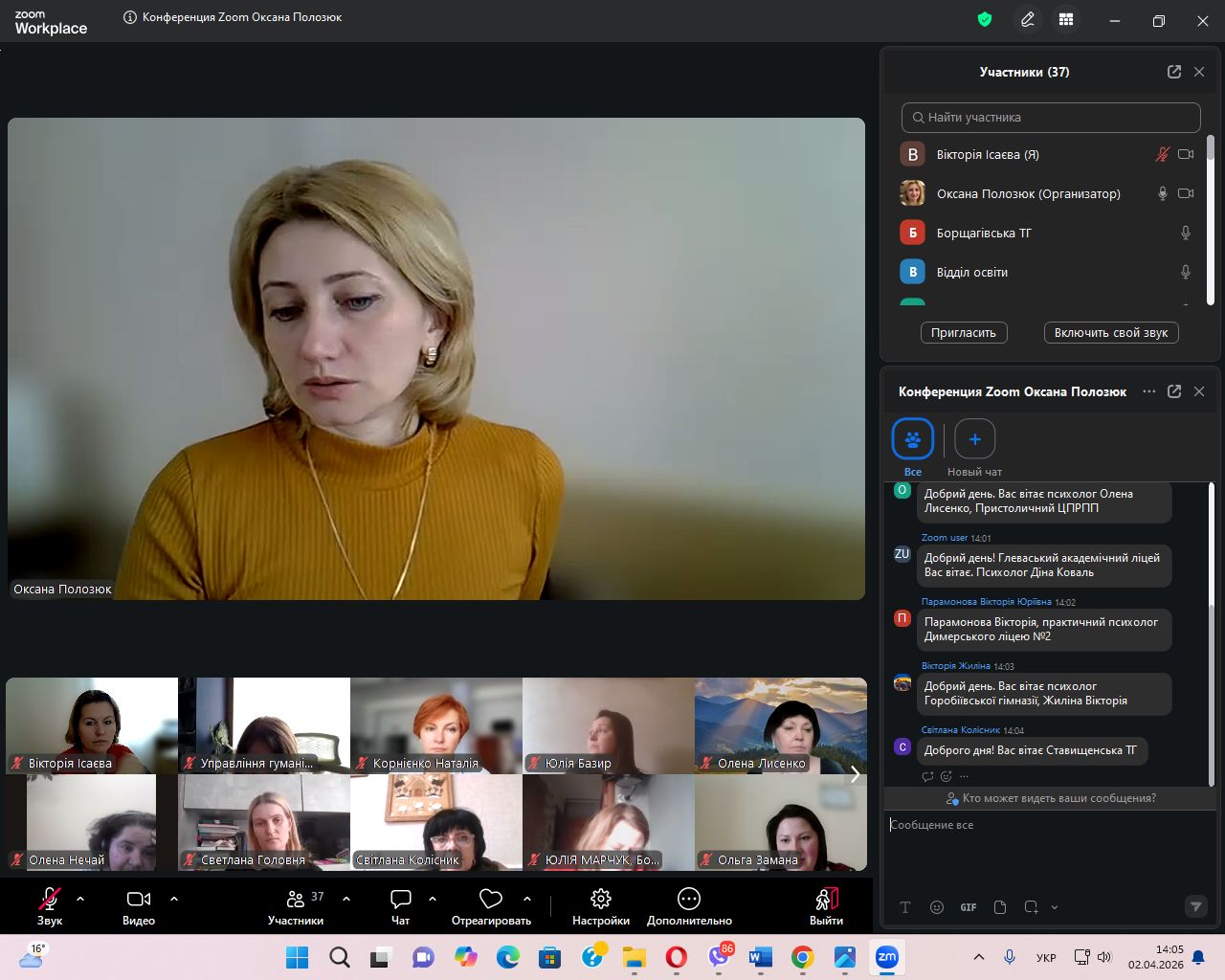
Task: Open the Отреагировать reactions heart icon
Action: (x=491, y=899)
